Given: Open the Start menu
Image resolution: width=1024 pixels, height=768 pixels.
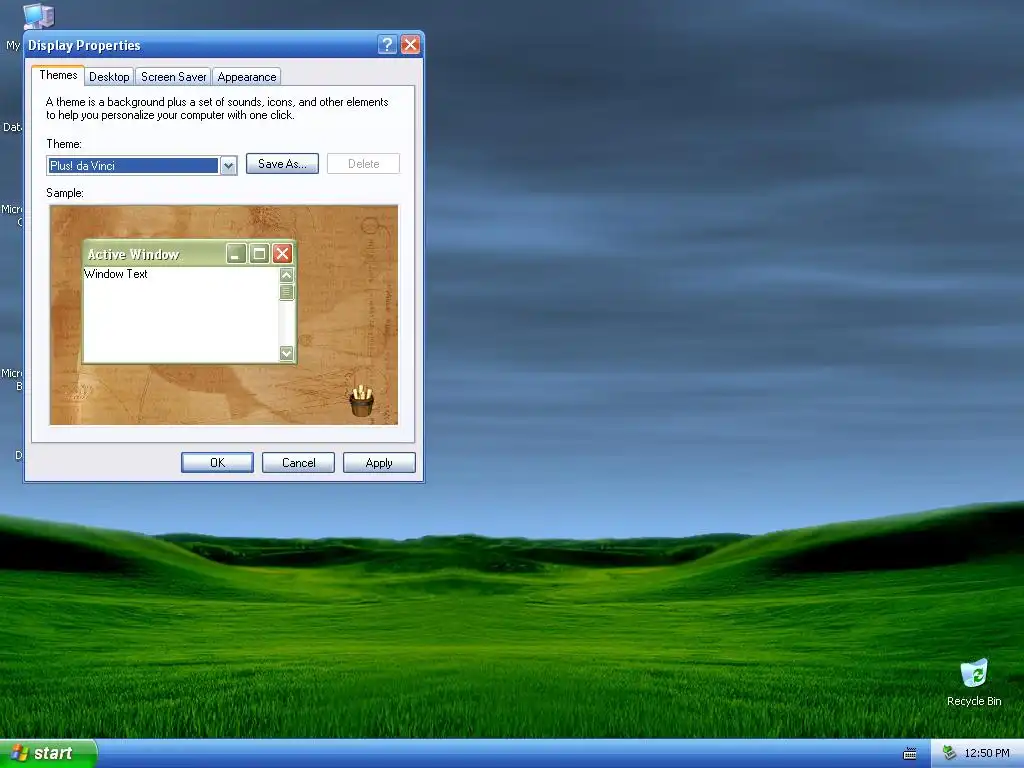Looking at the screenshot, I should pos(48,753).
